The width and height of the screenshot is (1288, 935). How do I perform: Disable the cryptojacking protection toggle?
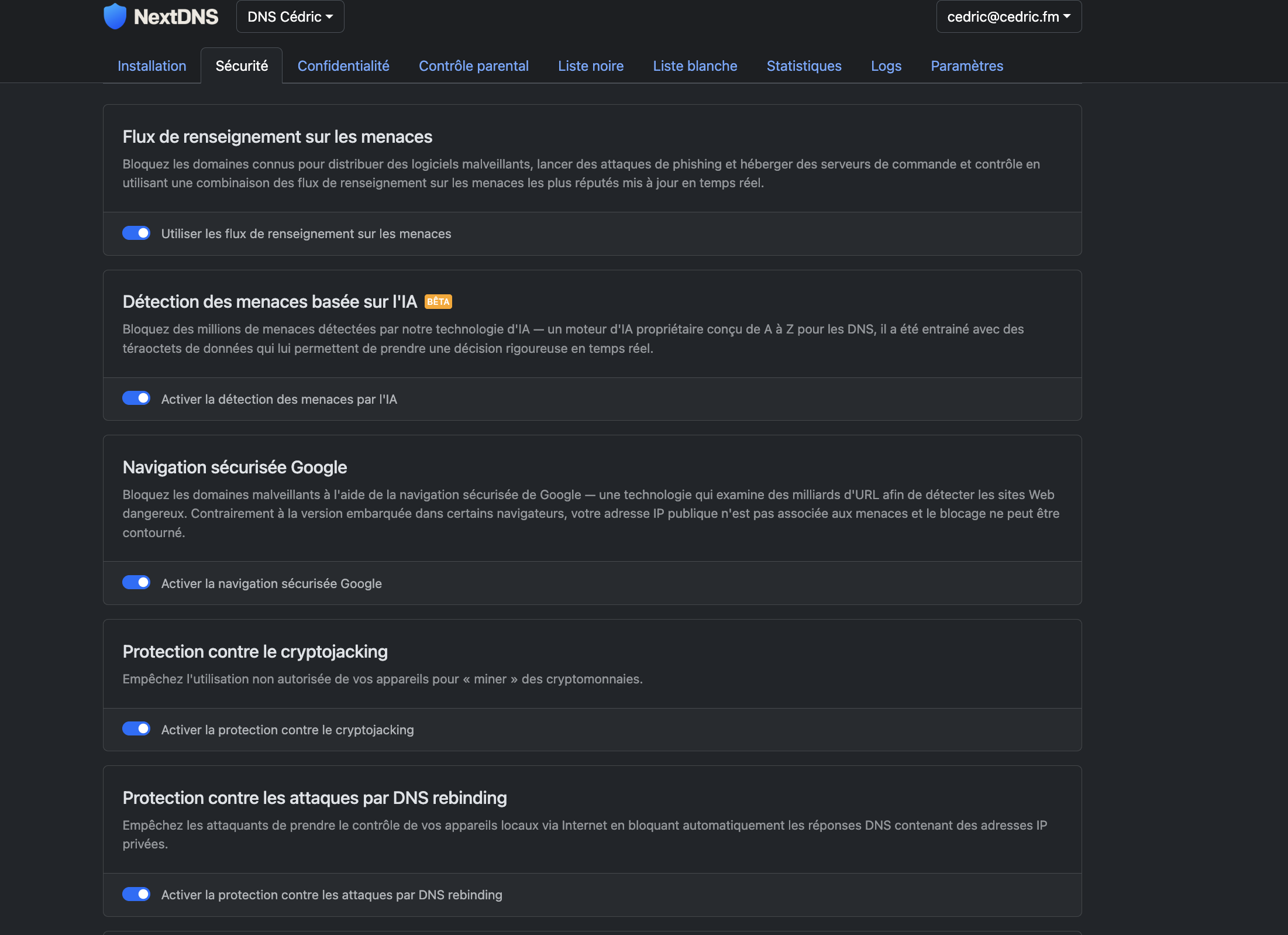(x=136, y=729)
